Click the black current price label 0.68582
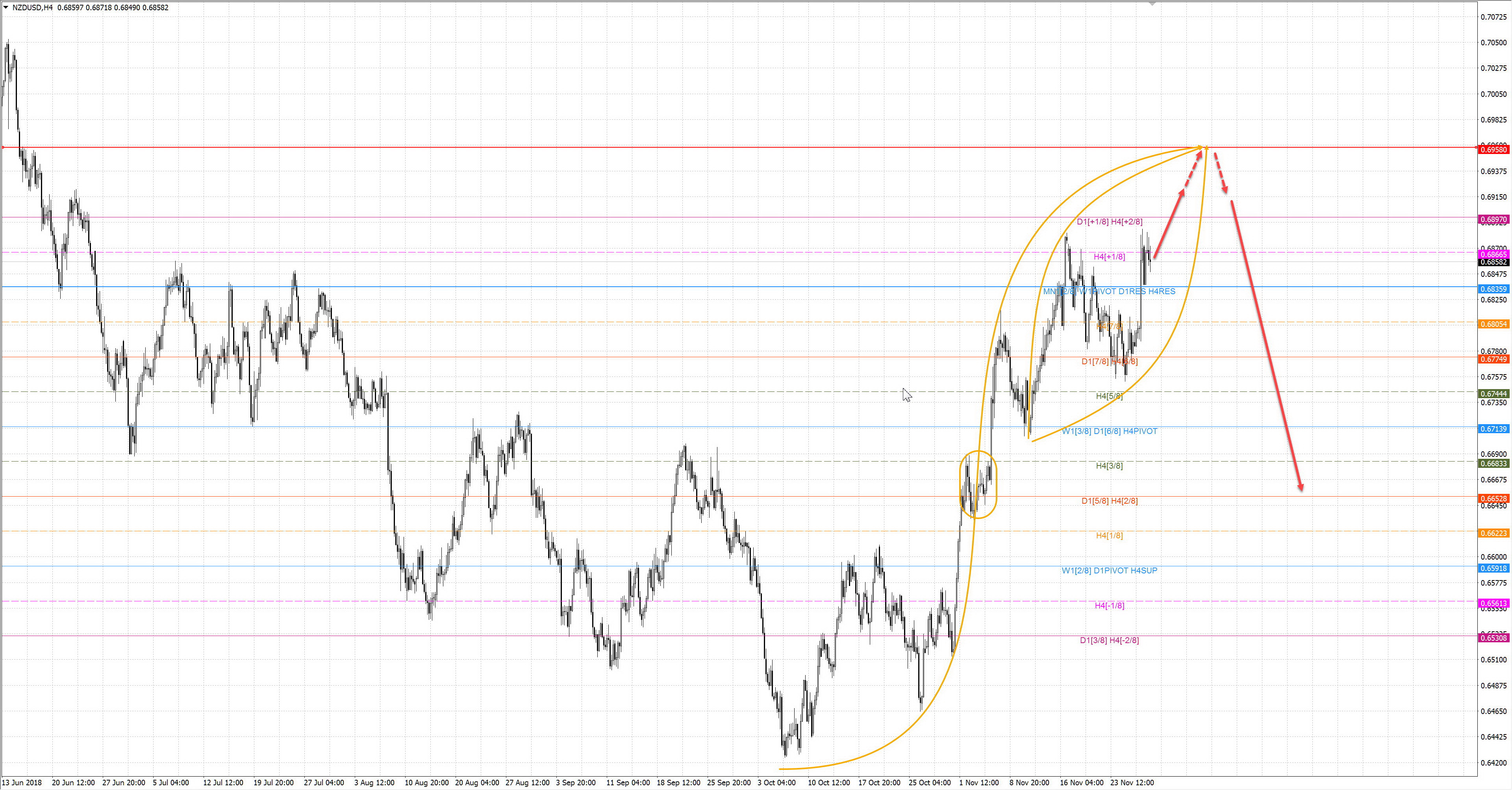This screenshot has height=790, width=1512. click(x=1493, y=262)
